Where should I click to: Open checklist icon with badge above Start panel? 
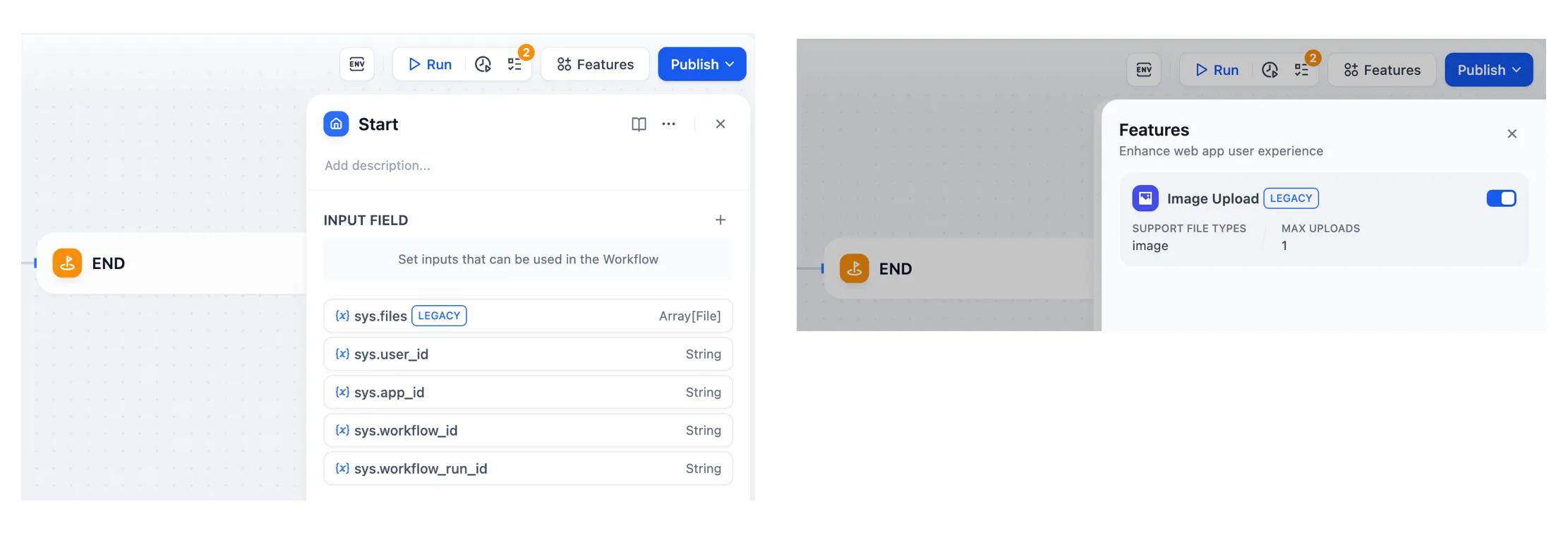515,64
